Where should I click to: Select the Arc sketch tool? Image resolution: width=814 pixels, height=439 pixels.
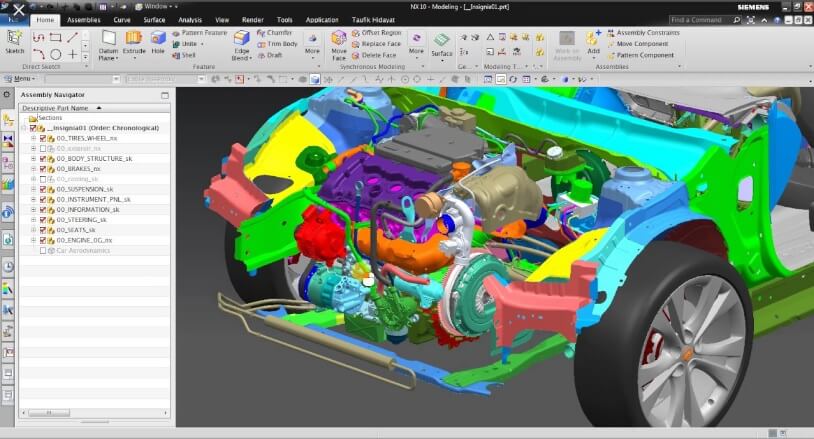38,54
